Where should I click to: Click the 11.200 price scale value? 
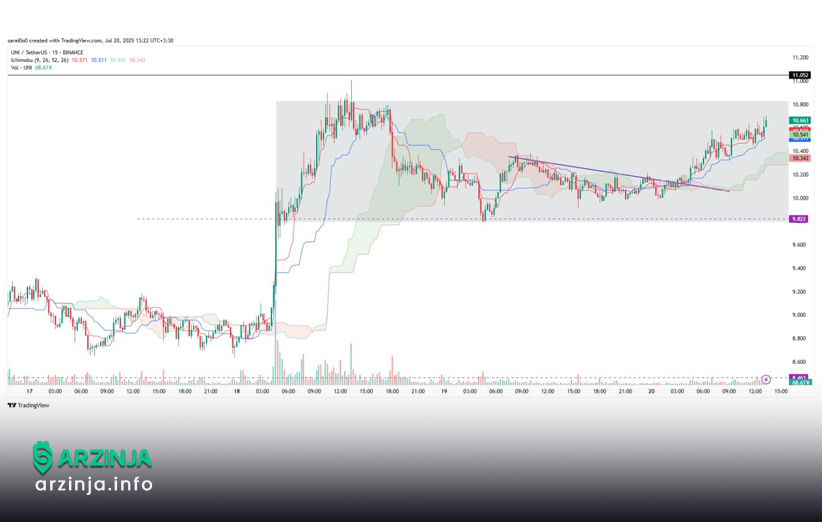coord(799,58)
